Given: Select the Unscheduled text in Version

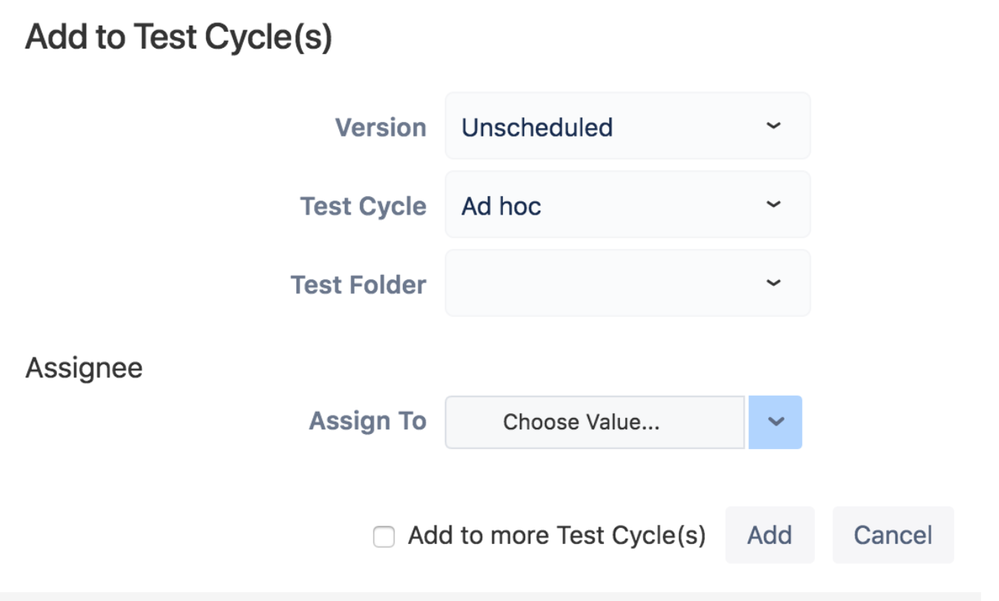Looking at the screenshot, I should (537, 127).
